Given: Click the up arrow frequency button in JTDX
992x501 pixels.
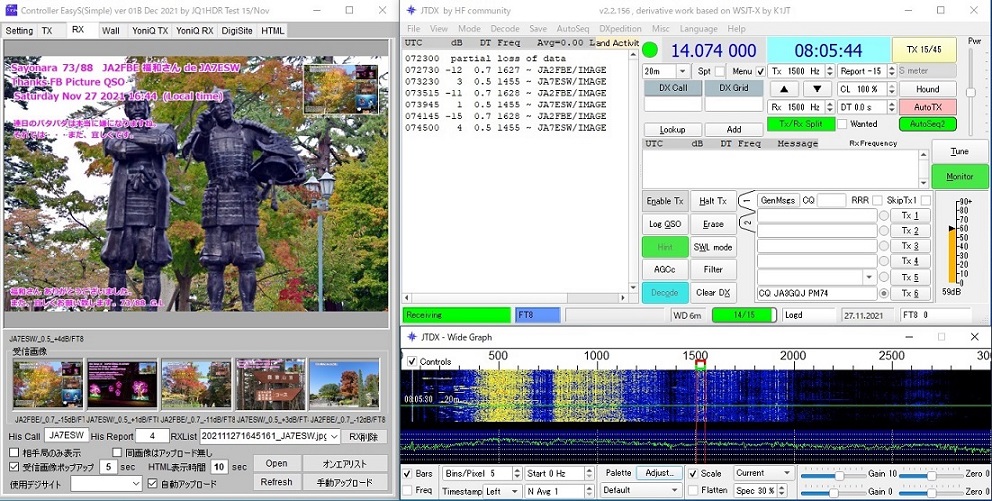Looking at the screenshot, I should tap(783, 89).
